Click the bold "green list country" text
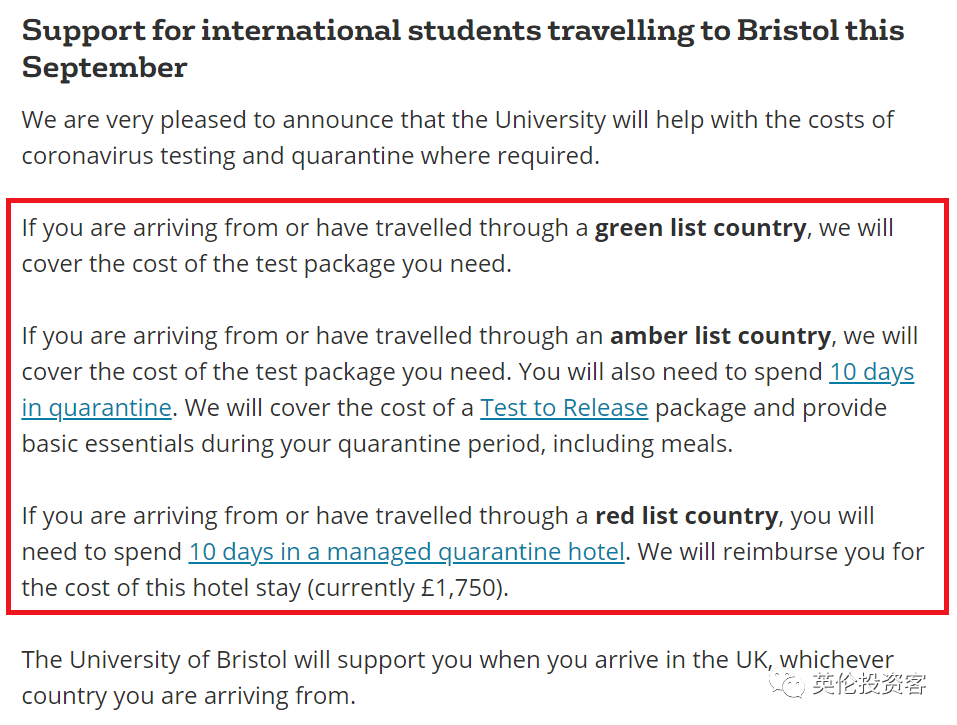 pyautogui.click(x=701, y=228)
